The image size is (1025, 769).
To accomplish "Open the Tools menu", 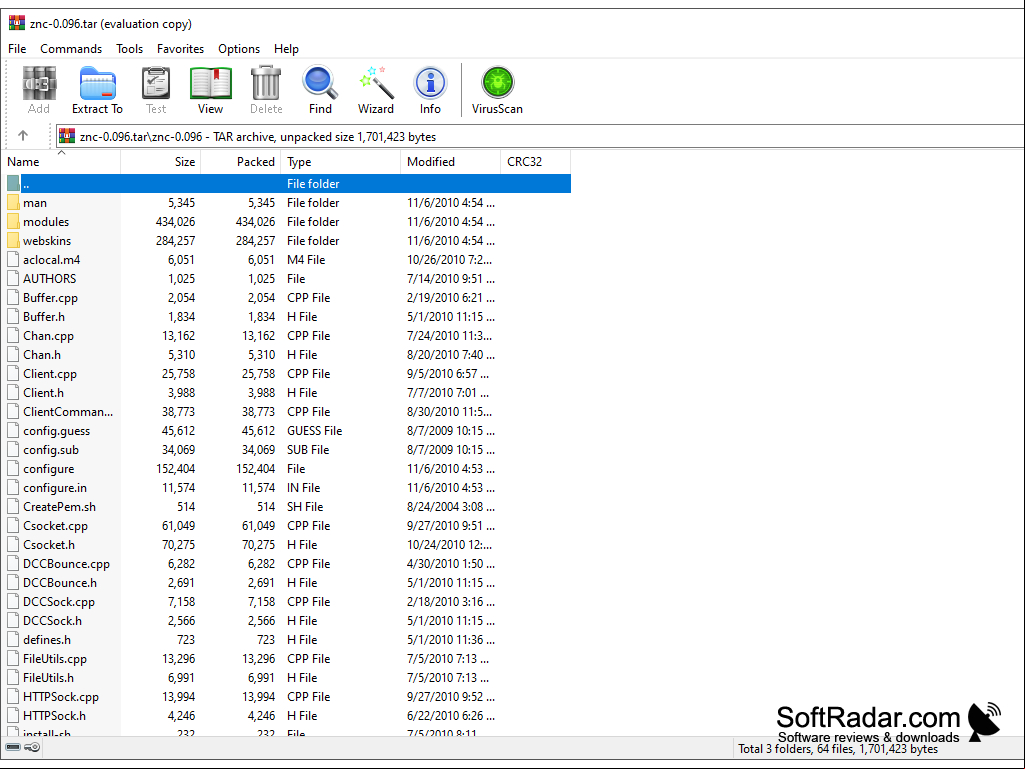I will pyautogui.click(x=129, y=49).
